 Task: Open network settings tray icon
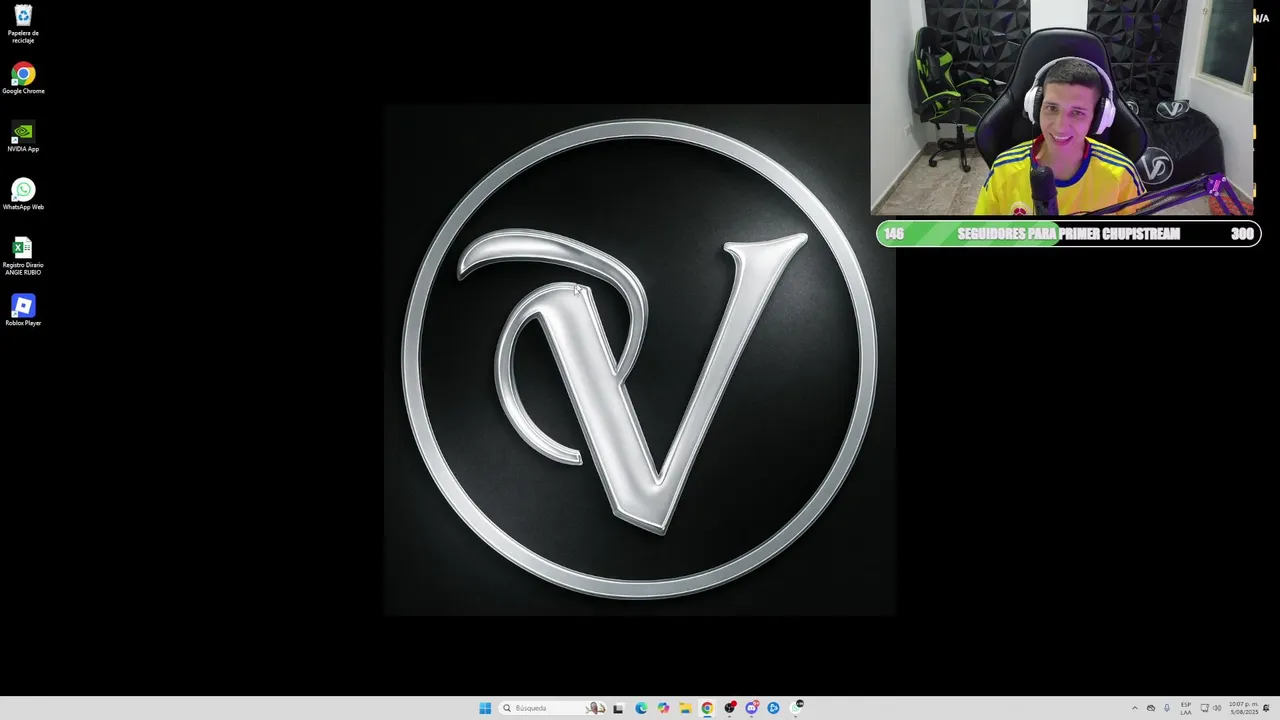point(1205,708)
